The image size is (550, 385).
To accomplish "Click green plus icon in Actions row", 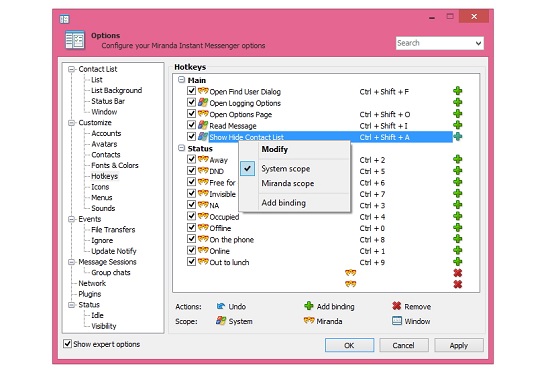I will [x=309, y=306].
